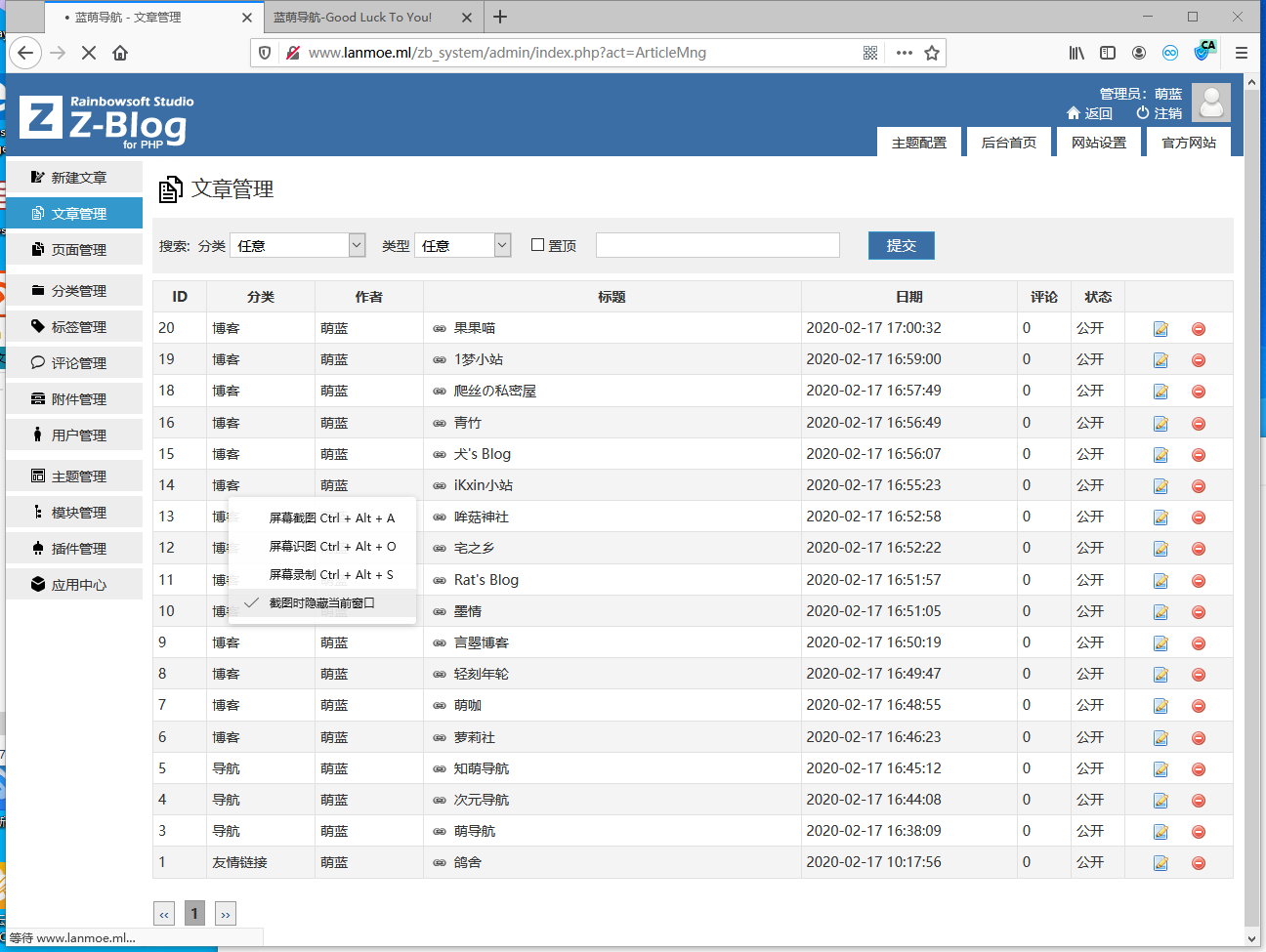Toggle the 置顶 checkbox
The width and height of the screenshot is (1266, 952).
coord(537,245)
